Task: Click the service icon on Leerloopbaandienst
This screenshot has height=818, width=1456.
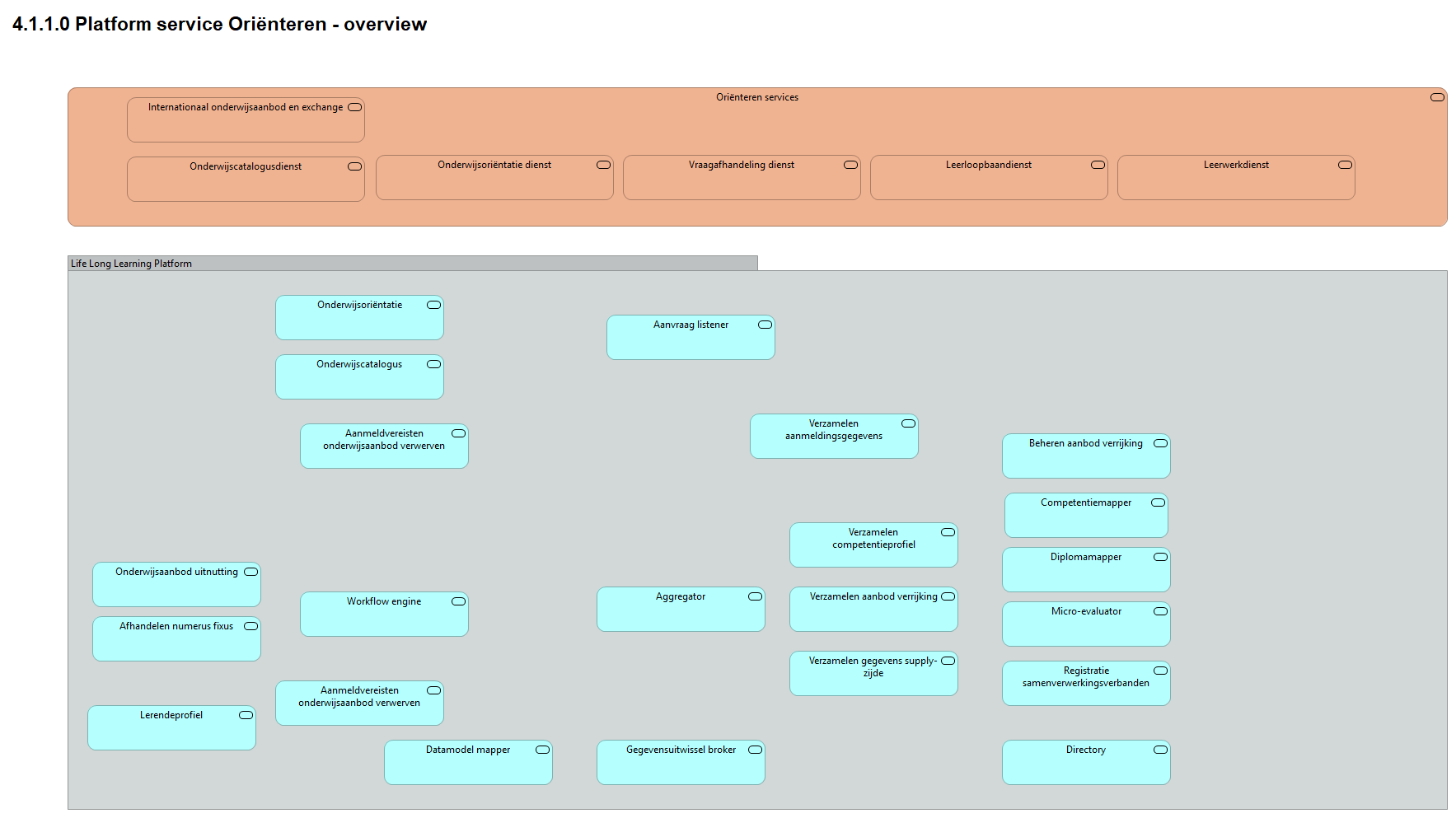Action: [1096, 165]
